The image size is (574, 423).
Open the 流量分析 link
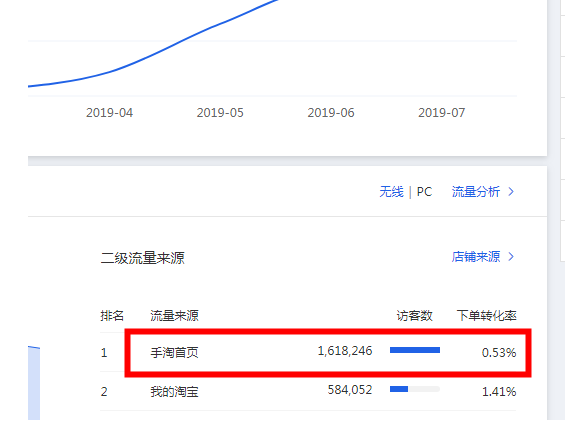click(476, 192)
